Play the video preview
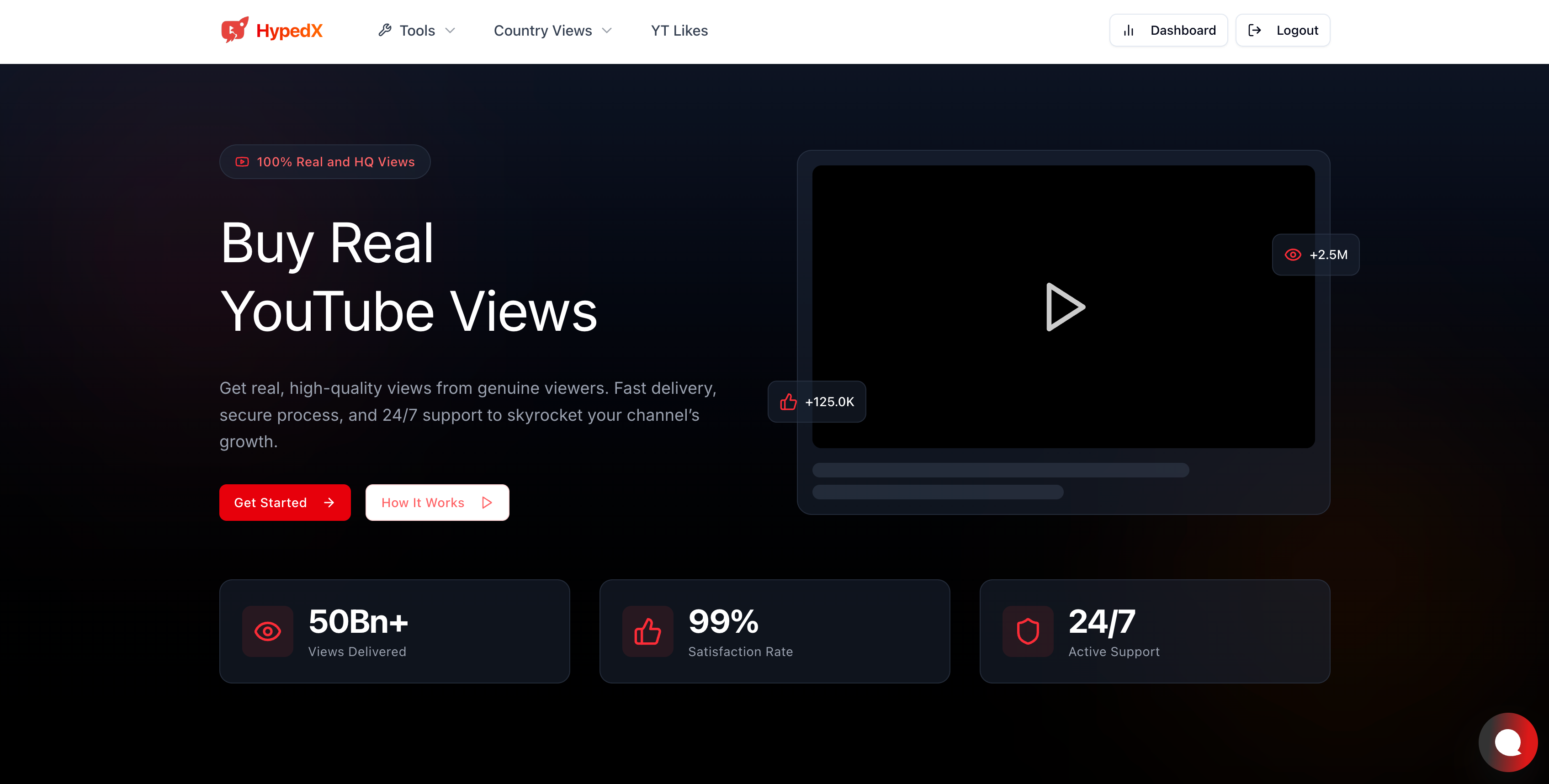 [1064, 307]
